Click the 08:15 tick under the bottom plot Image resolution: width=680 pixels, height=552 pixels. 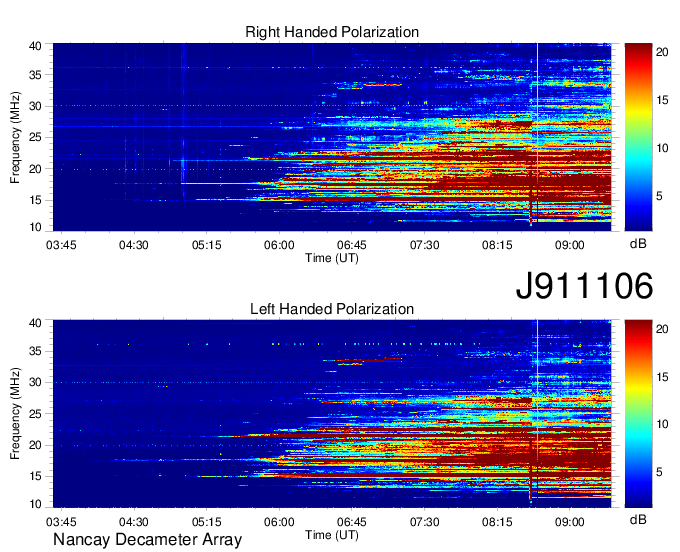pos(497,522)
